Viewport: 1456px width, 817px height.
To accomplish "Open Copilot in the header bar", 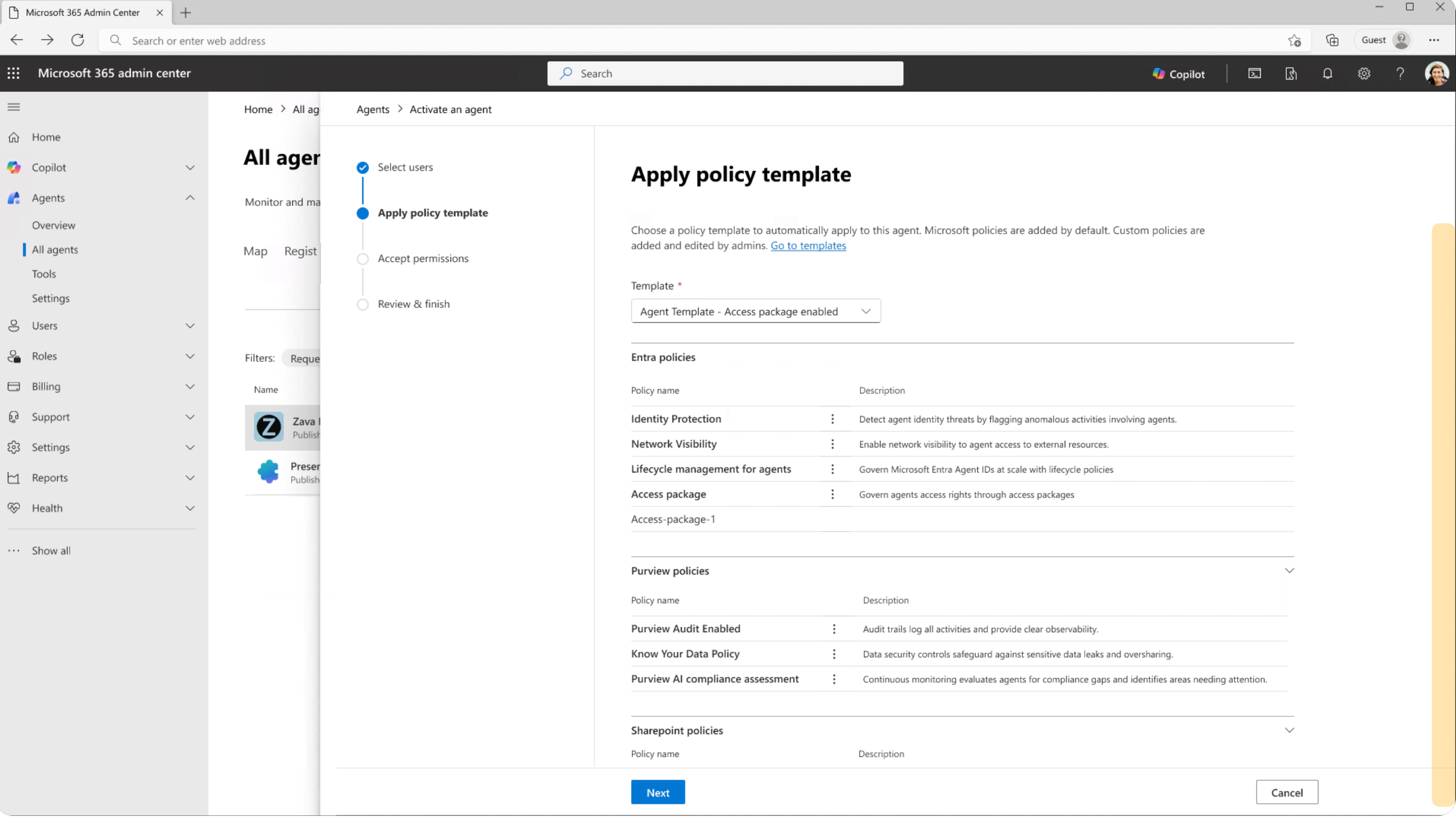I will click(1178, 74).
